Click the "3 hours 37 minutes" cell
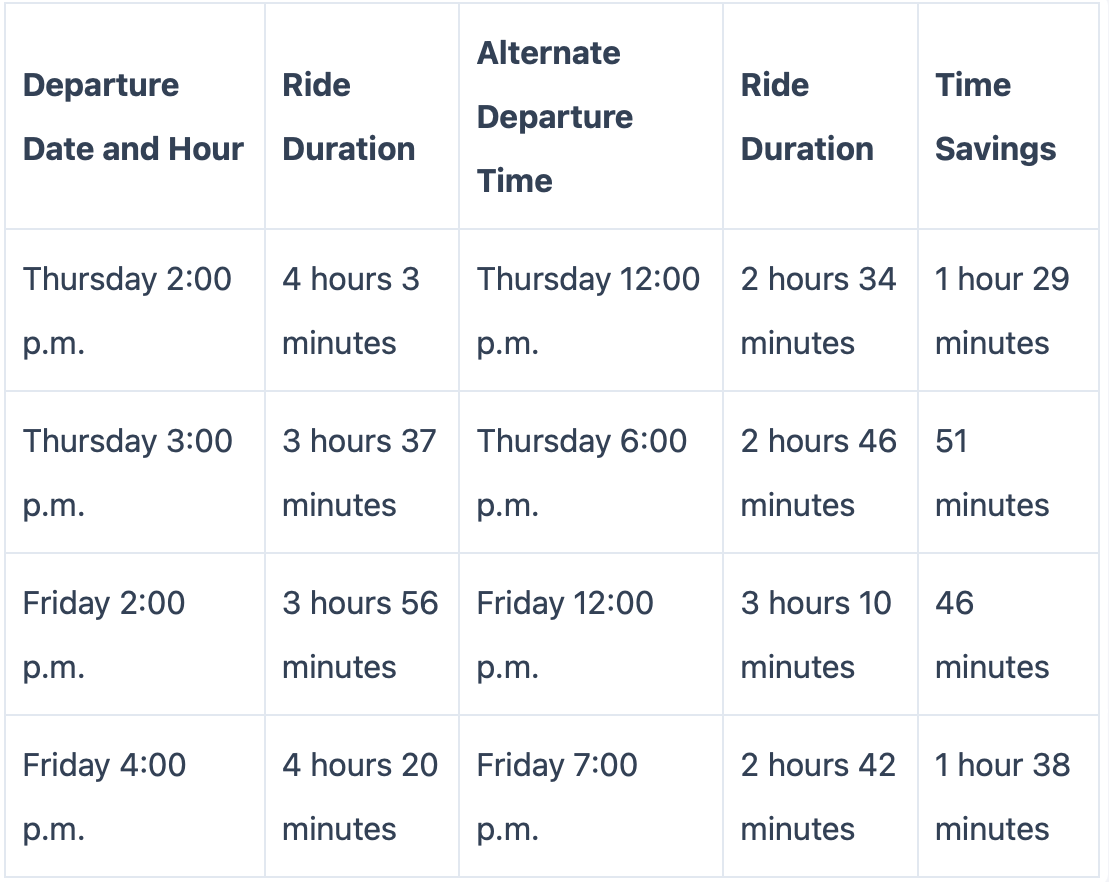Viewport: 1109px width, 882px height. [361, 472]
